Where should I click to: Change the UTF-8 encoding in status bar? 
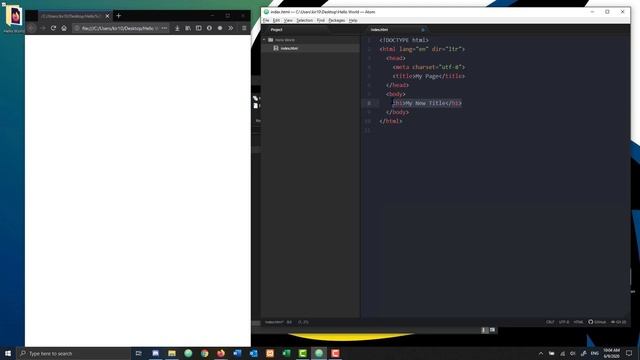(x=564, y=322)
